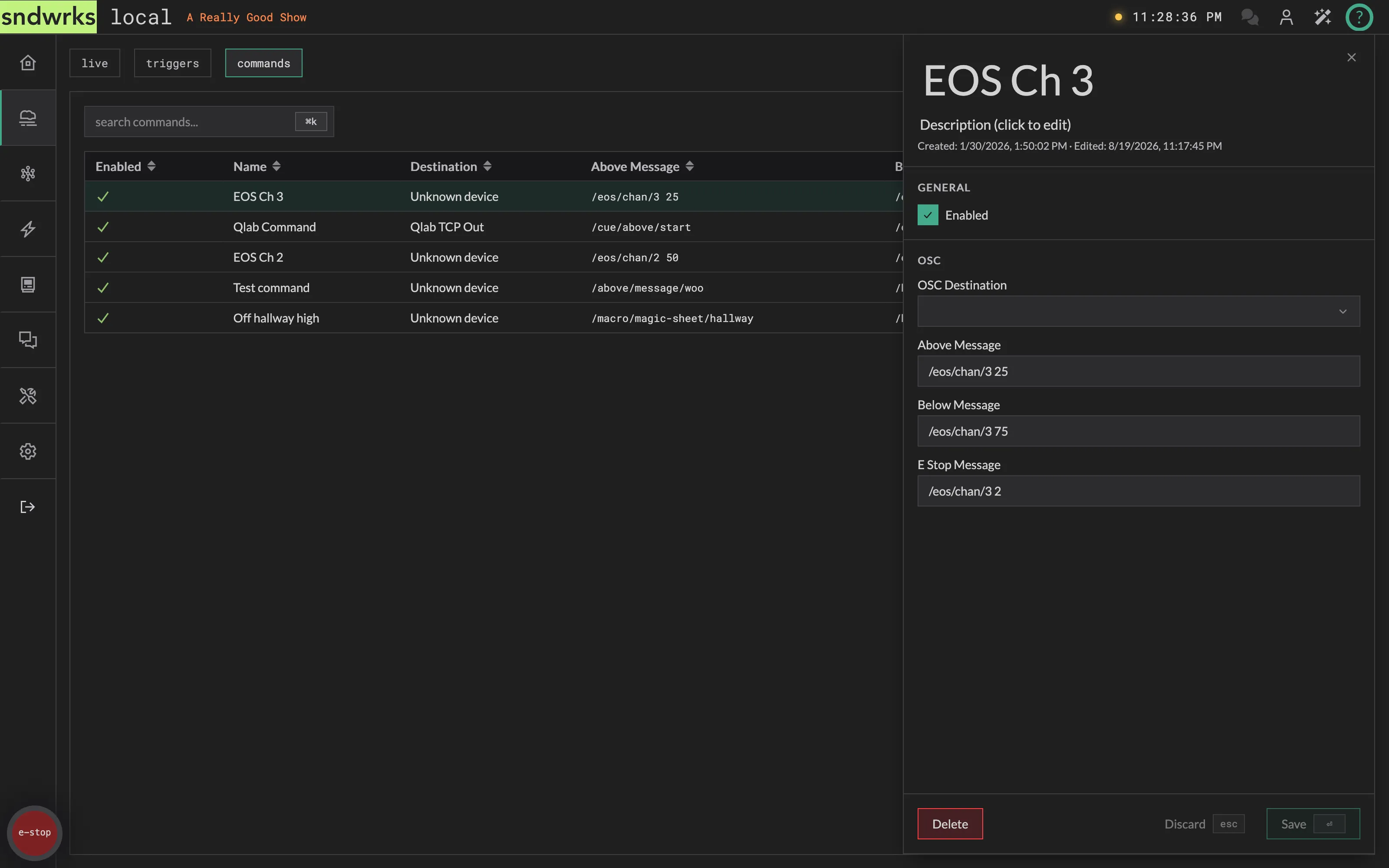The image size is (1389, 868).
Task: Open the monitor display sidebar icon
Action: point(27,285)
